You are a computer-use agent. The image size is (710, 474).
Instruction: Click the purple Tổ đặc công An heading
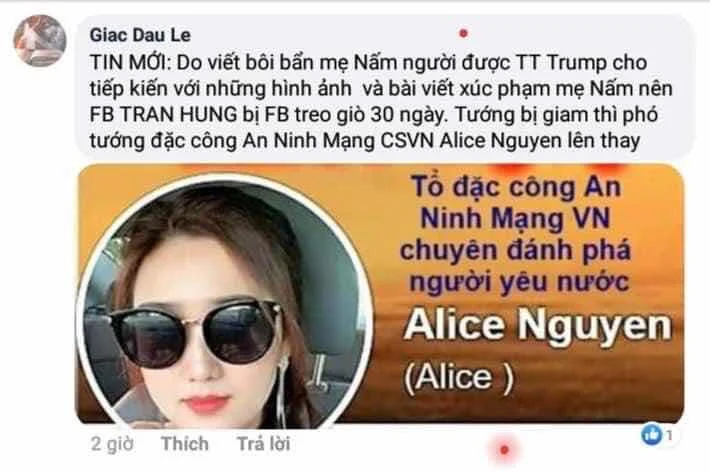point(516,187)
